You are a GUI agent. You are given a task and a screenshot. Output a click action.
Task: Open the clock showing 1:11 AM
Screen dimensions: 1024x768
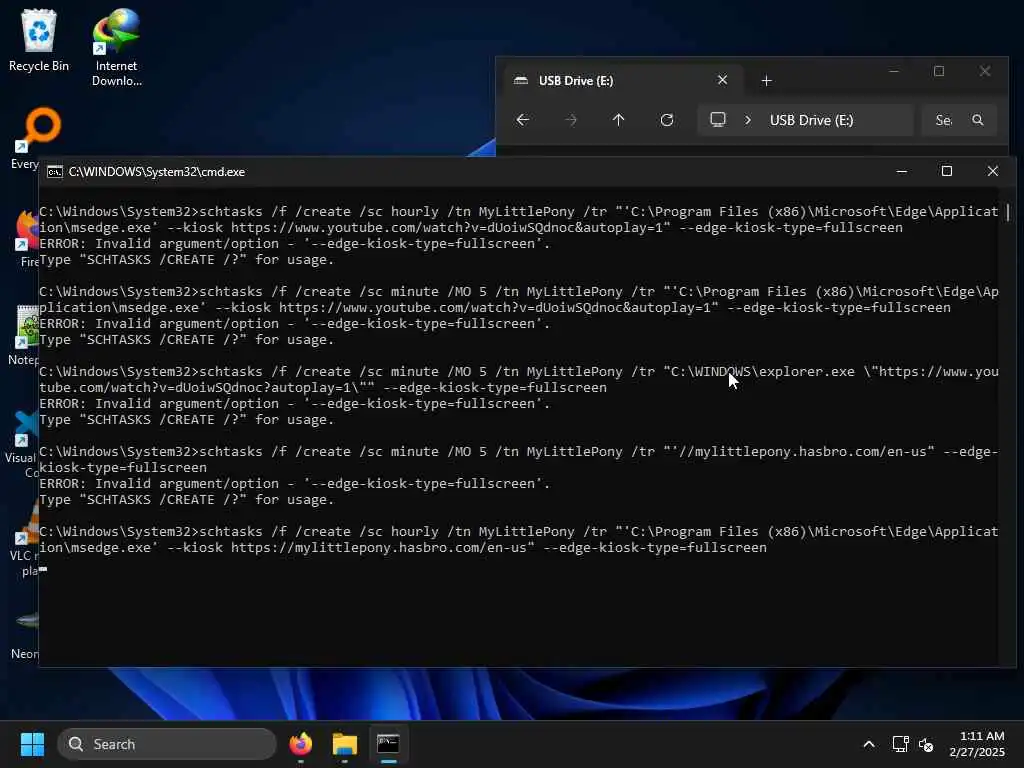click(977, 744)
